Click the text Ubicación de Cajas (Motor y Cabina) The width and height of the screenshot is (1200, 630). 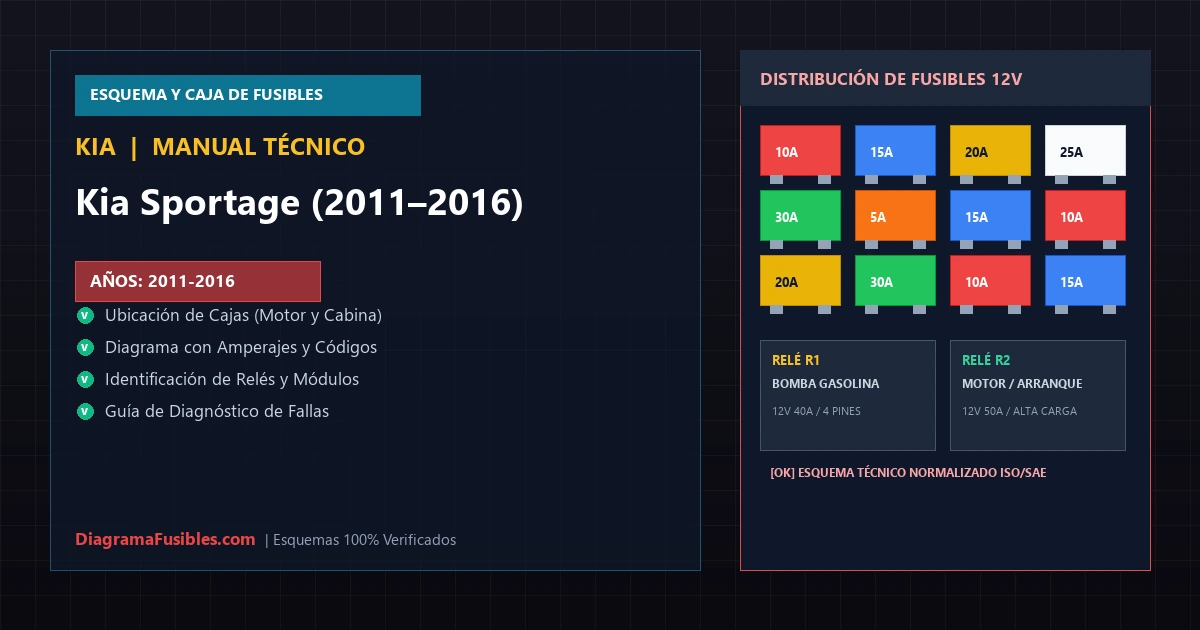tap(243, 315)
